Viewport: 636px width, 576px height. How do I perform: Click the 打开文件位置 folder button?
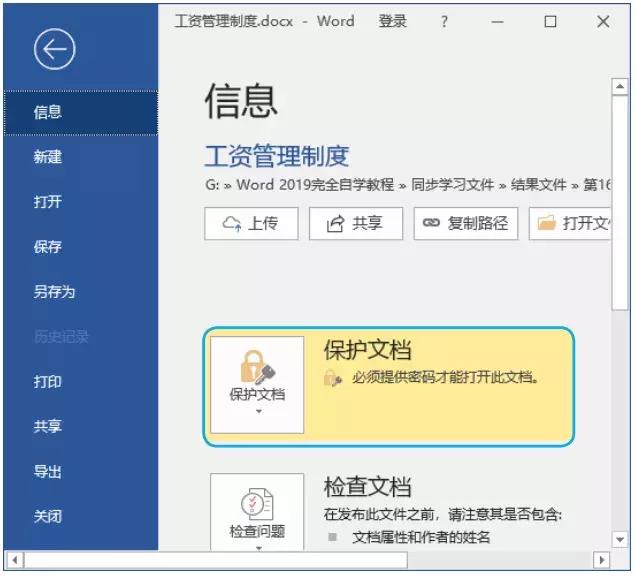[570, 224]
